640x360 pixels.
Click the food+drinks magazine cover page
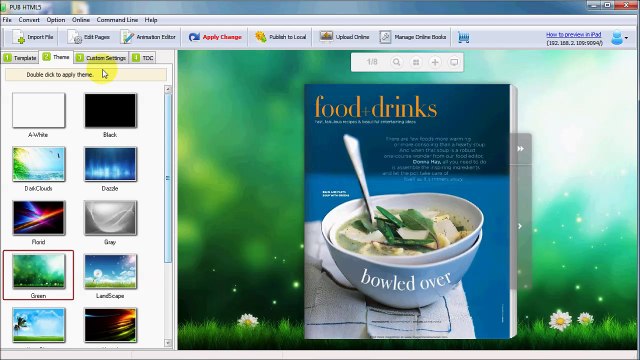click(x=407, y=211)
